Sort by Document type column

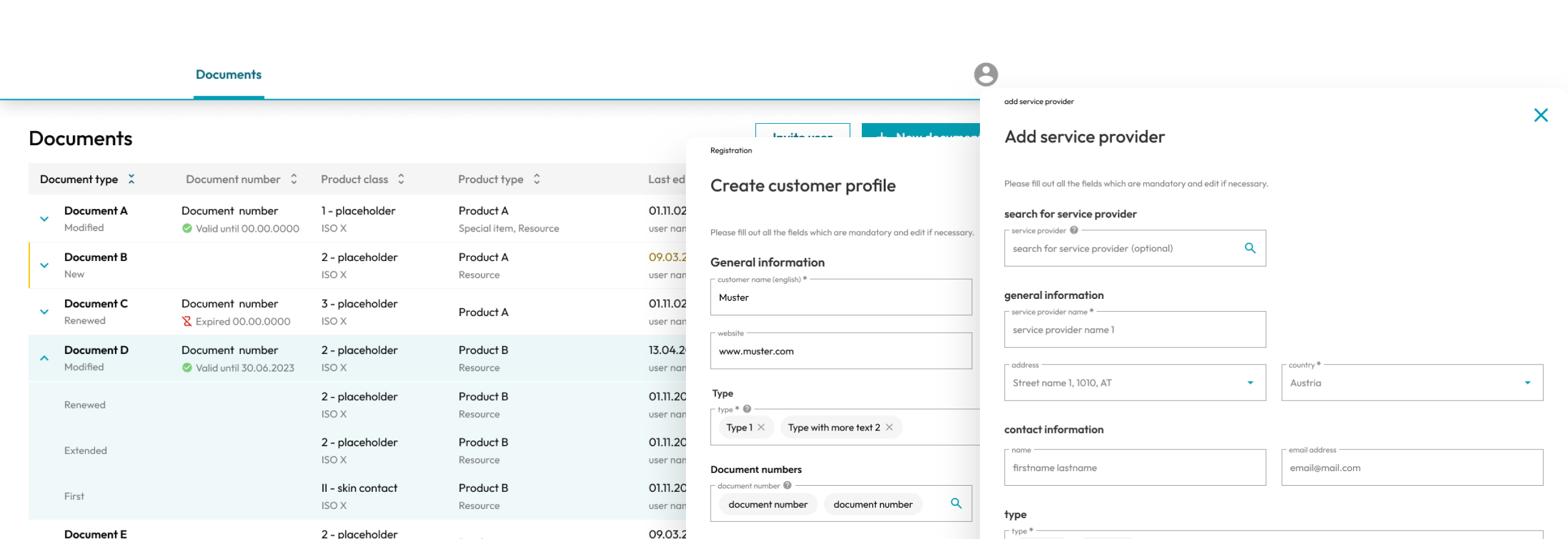pos(131,179)
